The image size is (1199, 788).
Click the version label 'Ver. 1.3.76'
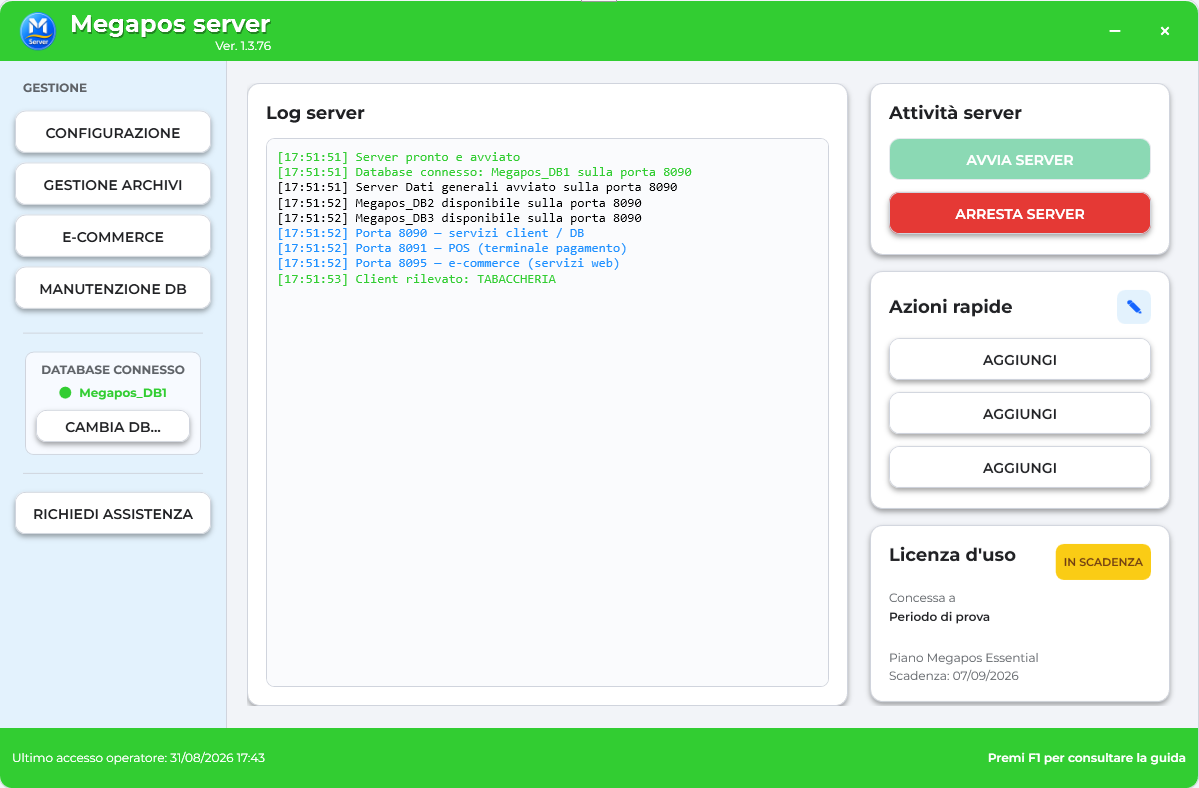coord(243,46)
